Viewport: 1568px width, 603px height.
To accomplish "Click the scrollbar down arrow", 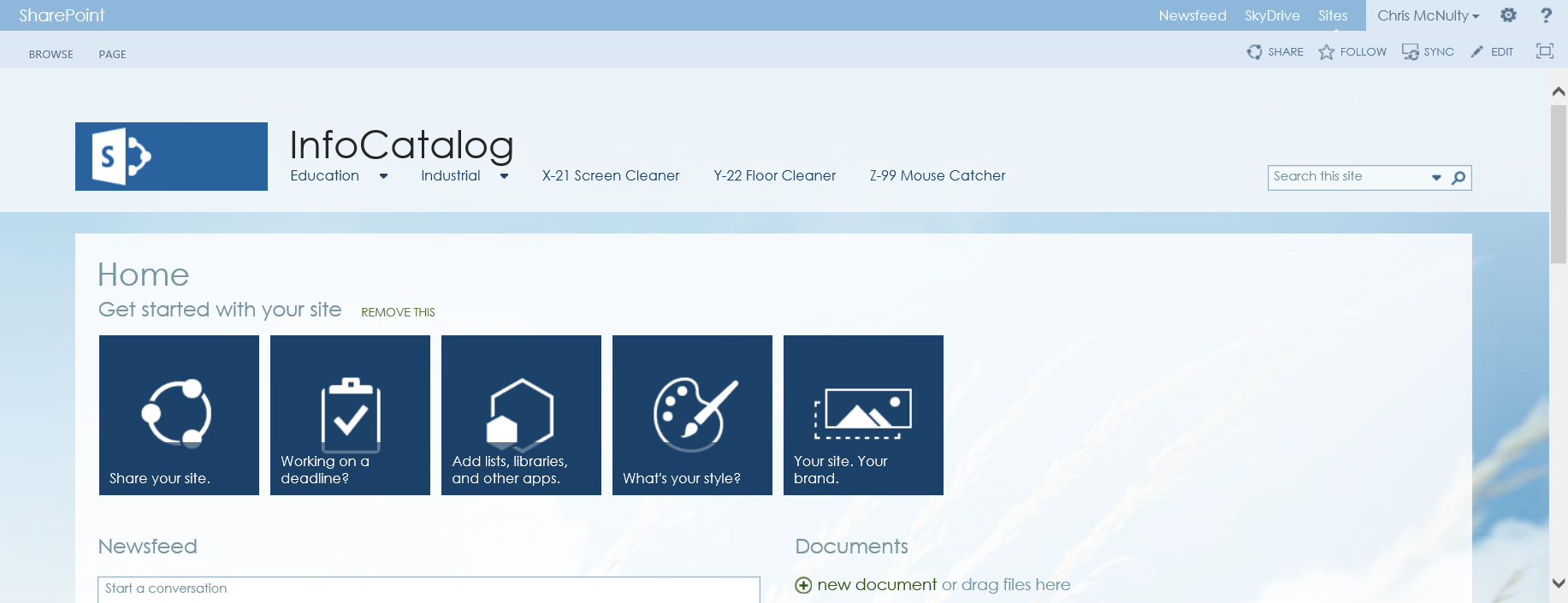I will tap(1559, 583).
